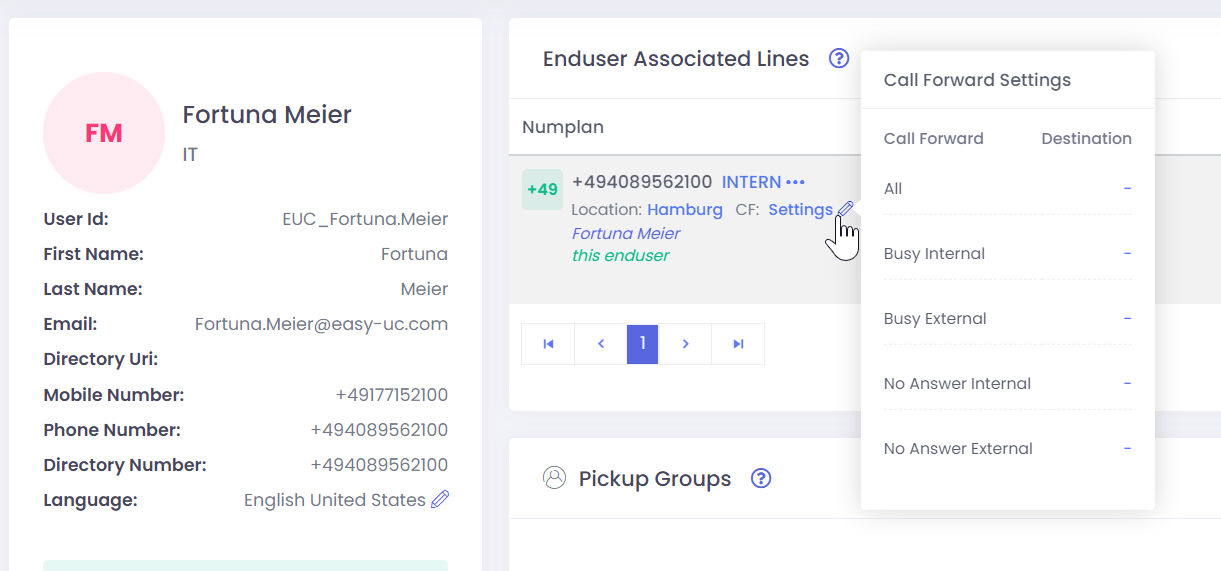1221x571 pixels.
Task: Click the +49 country code badge
Action: click(542, 189)
